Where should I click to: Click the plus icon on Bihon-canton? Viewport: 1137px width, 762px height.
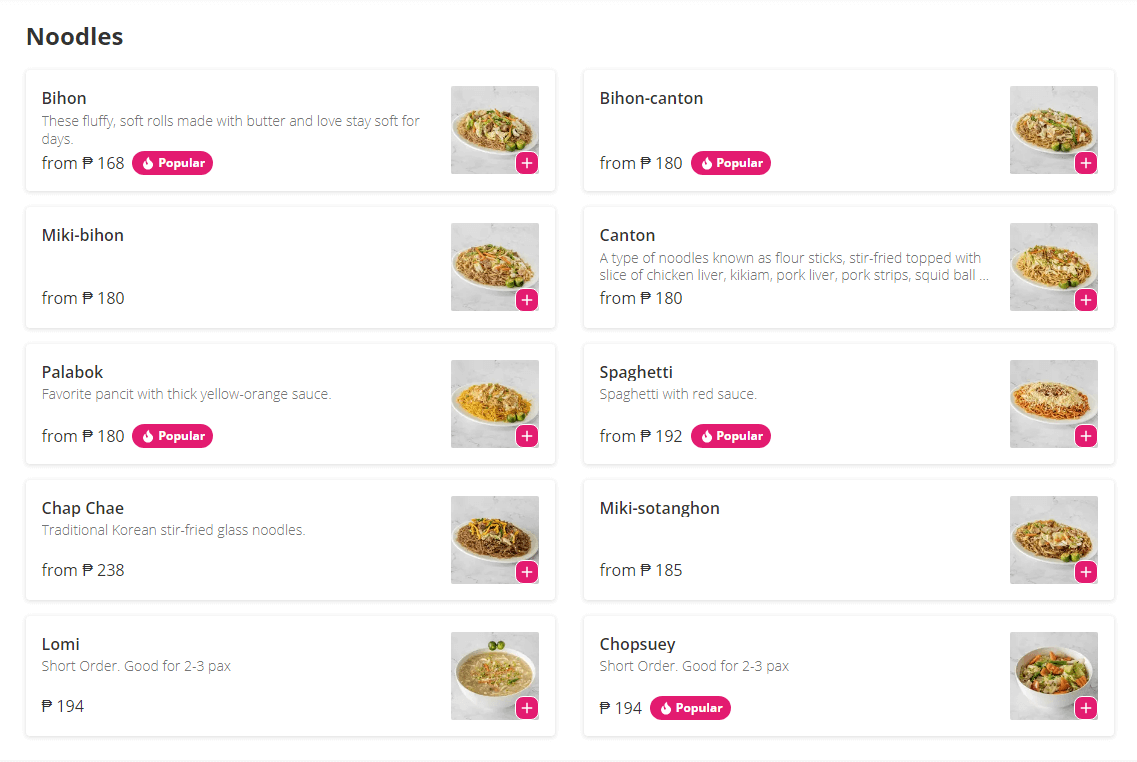pyautogui.click(x=1086, y=162)
